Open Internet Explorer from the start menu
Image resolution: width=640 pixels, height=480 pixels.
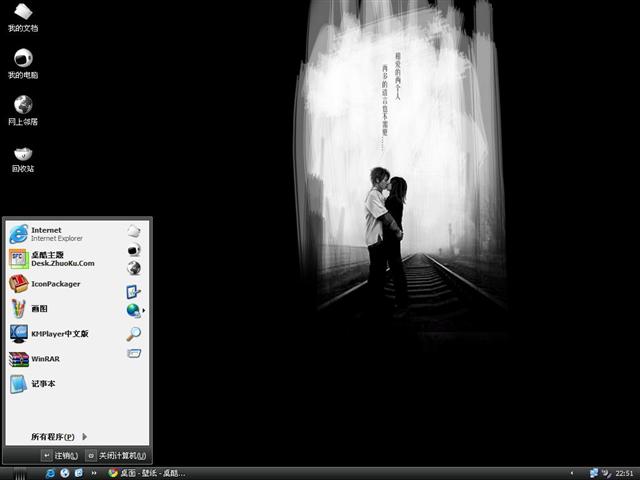[x=45, y=234]
